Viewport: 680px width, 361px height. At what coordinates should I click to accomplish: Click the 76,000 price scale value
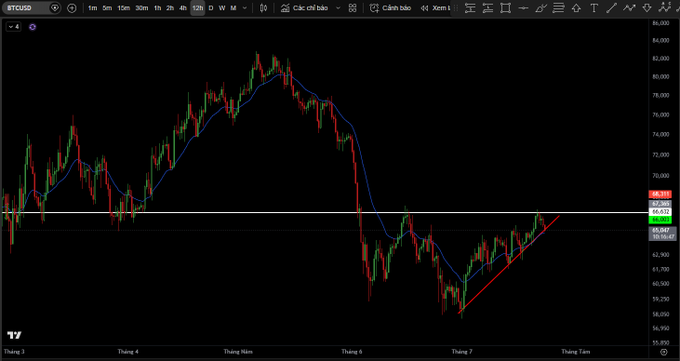pos(660,115)
